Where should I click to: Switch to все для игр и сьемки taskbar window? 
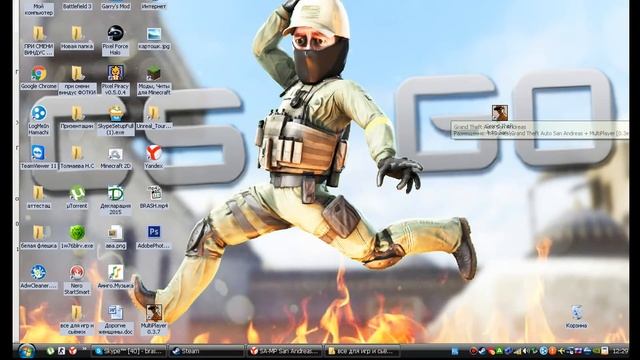pyautogui.click(x=362, y=351)
